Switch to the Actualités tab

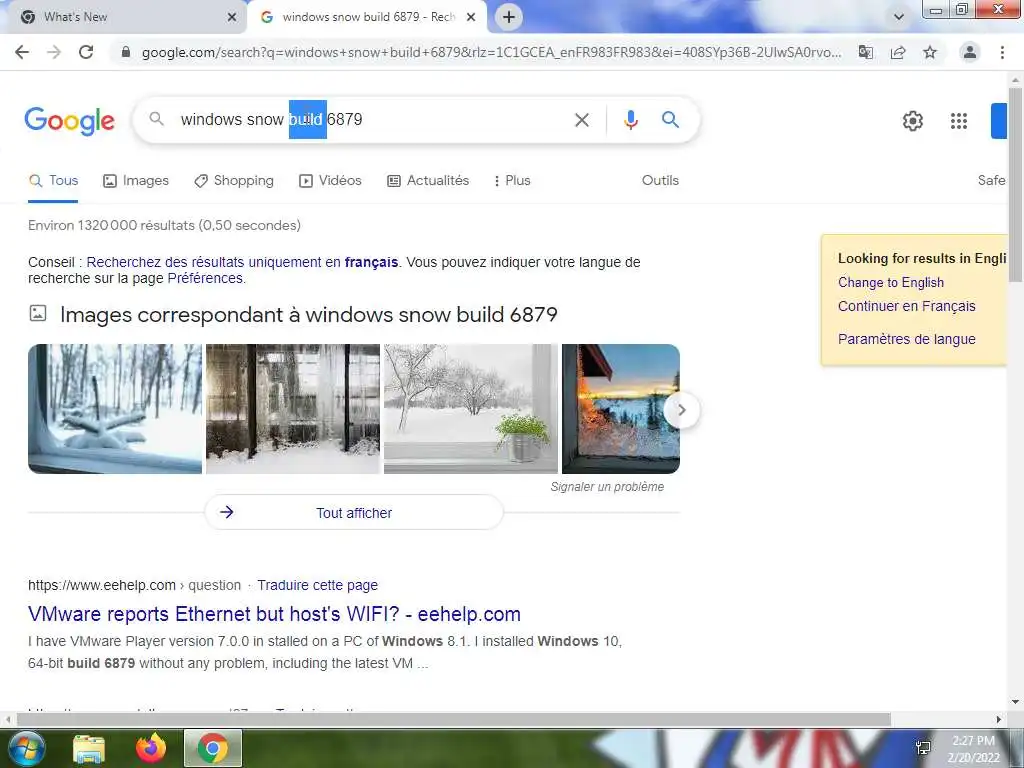[428, 181]
